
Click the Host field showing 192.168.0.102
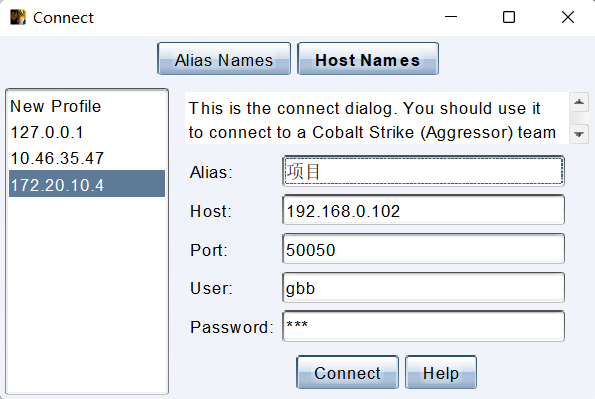pyautogui.click(x=423, y=210)
